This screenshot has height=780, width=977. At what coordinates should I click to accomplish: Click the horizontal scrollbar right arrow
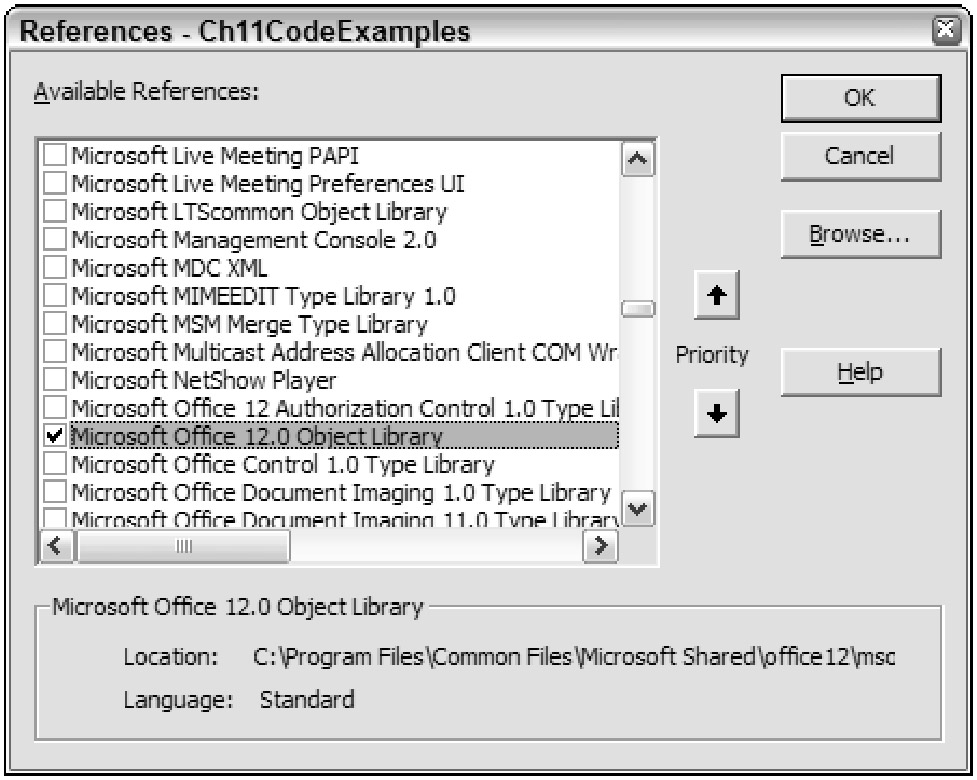tap(600, 546)
